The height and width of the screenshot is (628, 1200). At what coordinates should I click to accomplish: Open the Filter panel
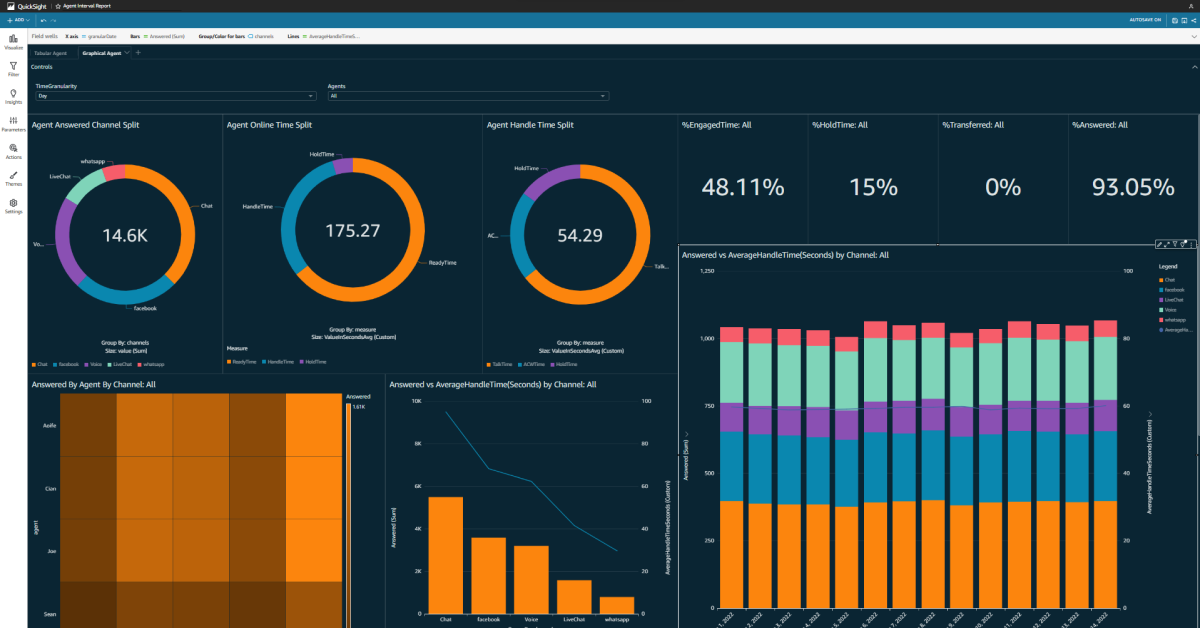point(12,68)
